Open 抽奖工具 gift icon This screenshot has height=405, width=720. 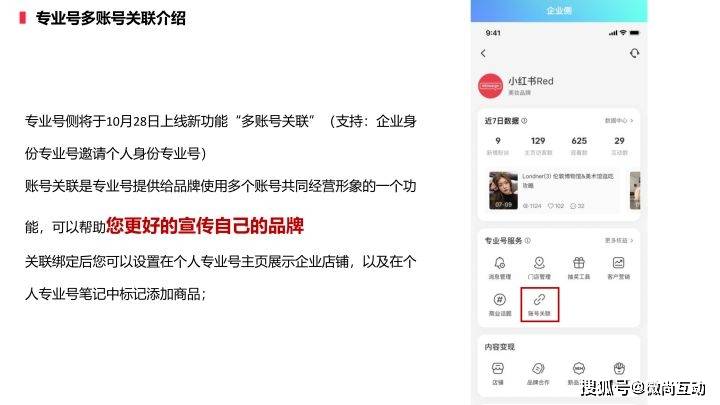click(579, 263)
